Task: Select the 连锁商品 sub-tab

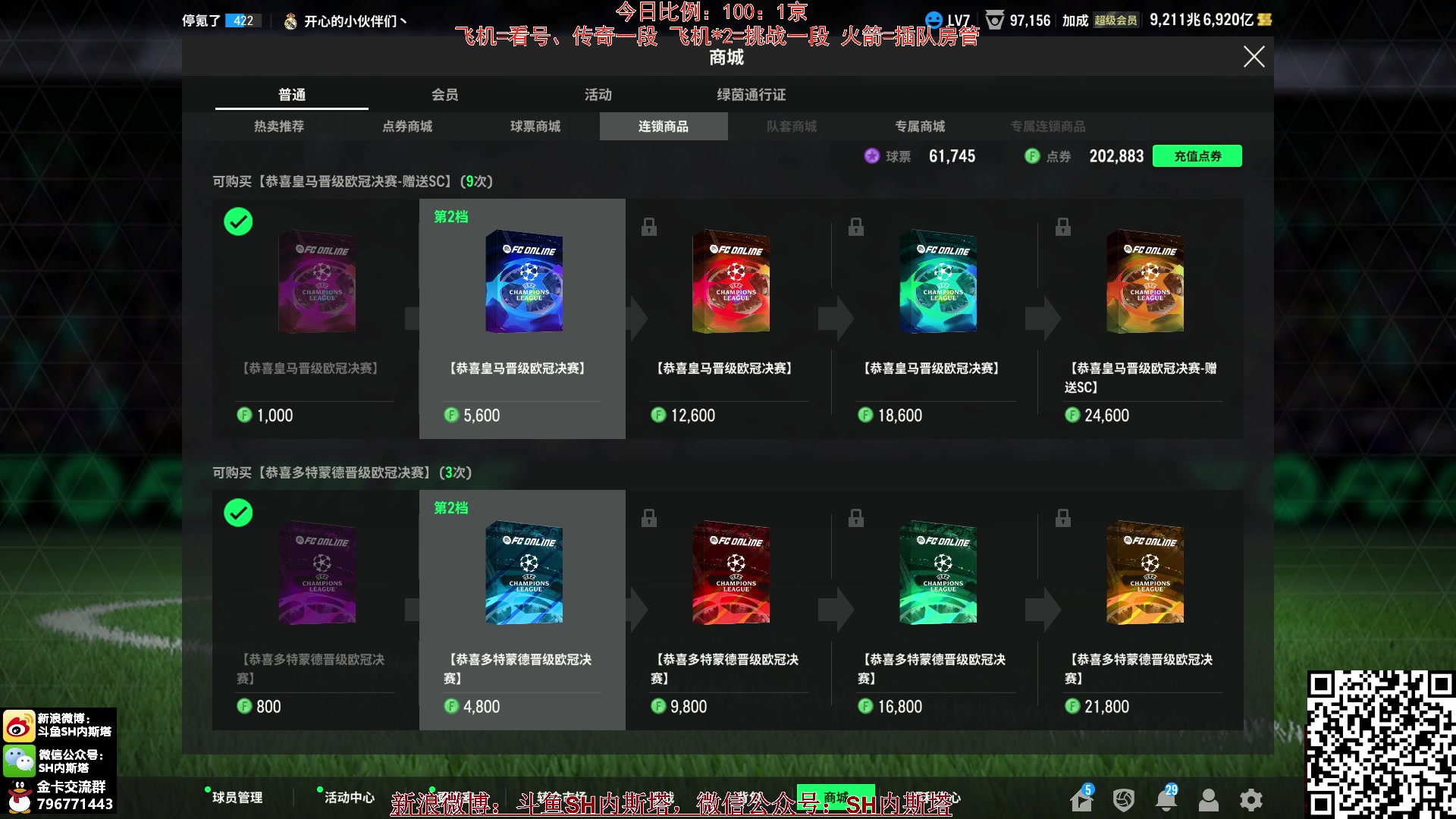Action: click(x=664, y=127)
